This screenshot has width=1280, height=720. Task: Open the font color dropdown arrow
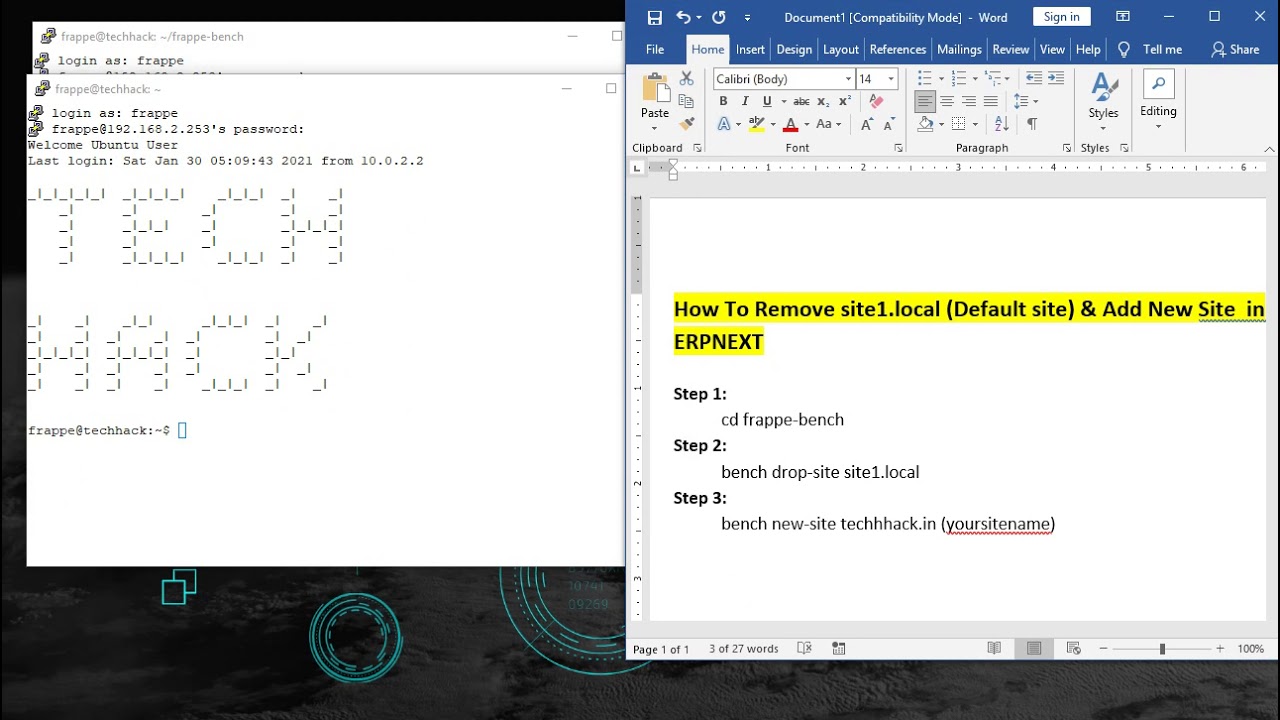[x=805, y=125]
